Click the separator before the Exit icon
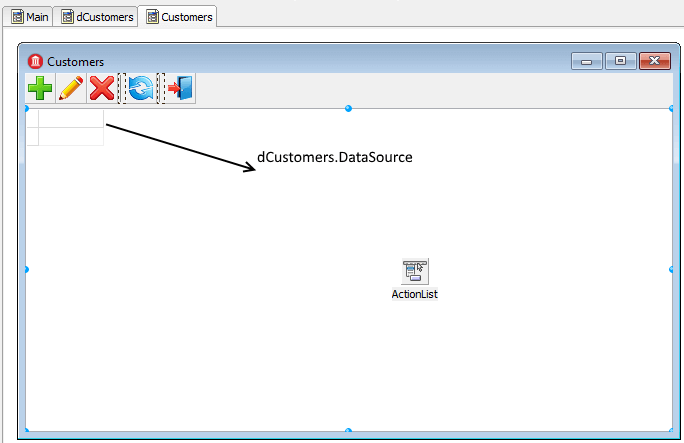 pos(162,89)
